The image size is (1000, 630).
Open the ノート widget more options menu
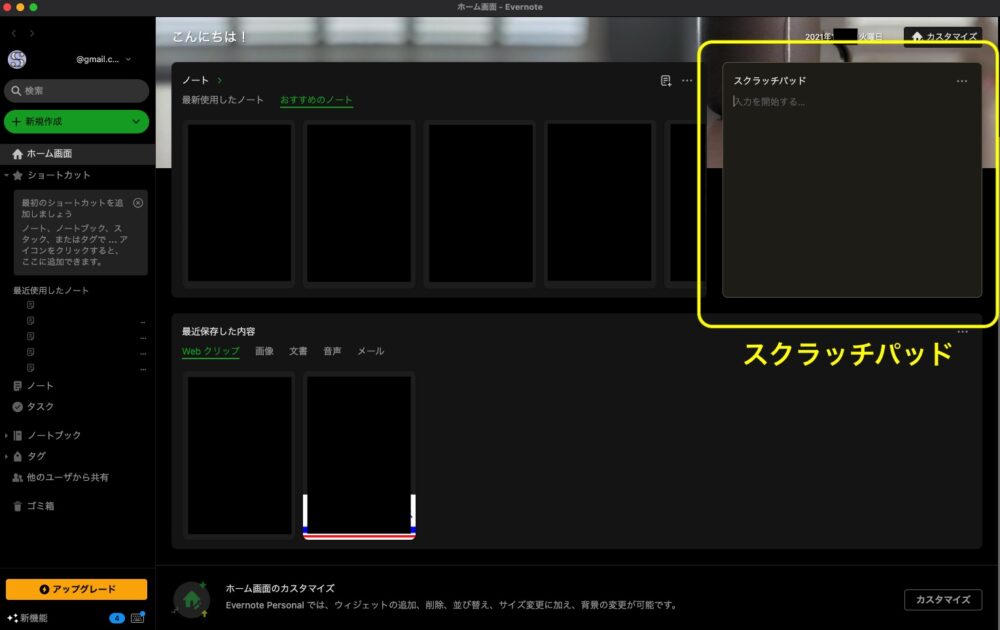687,80
